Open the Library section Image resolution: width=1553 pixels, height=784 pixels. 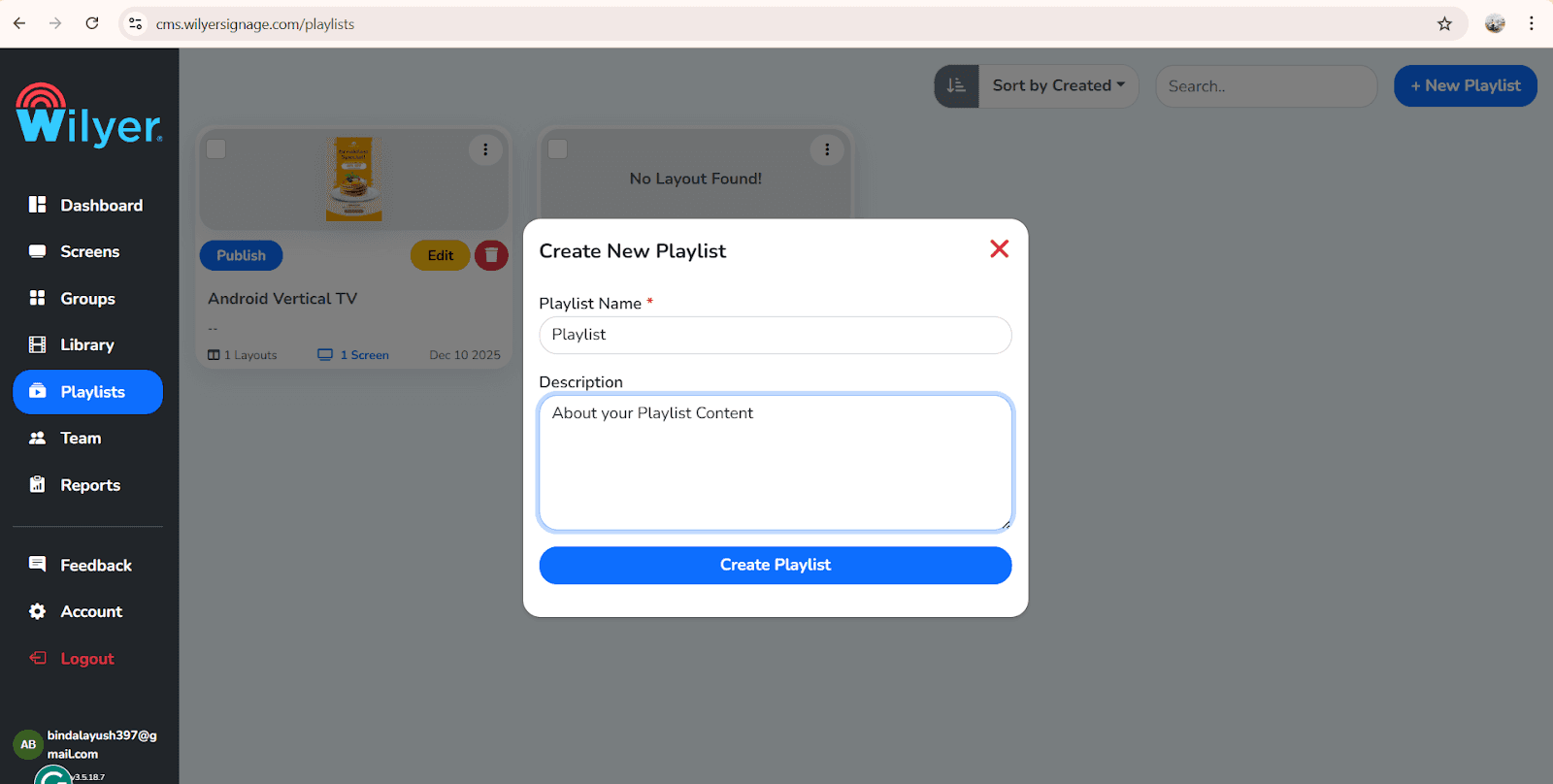tap(87, 344)
